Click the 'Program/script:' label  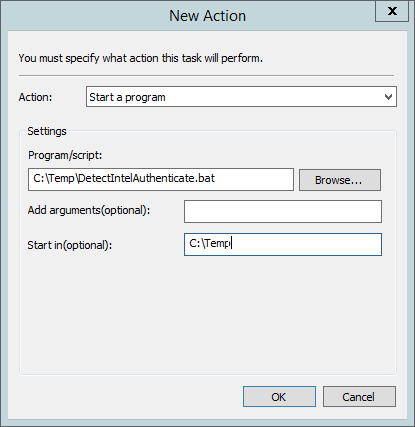point(65,155)
